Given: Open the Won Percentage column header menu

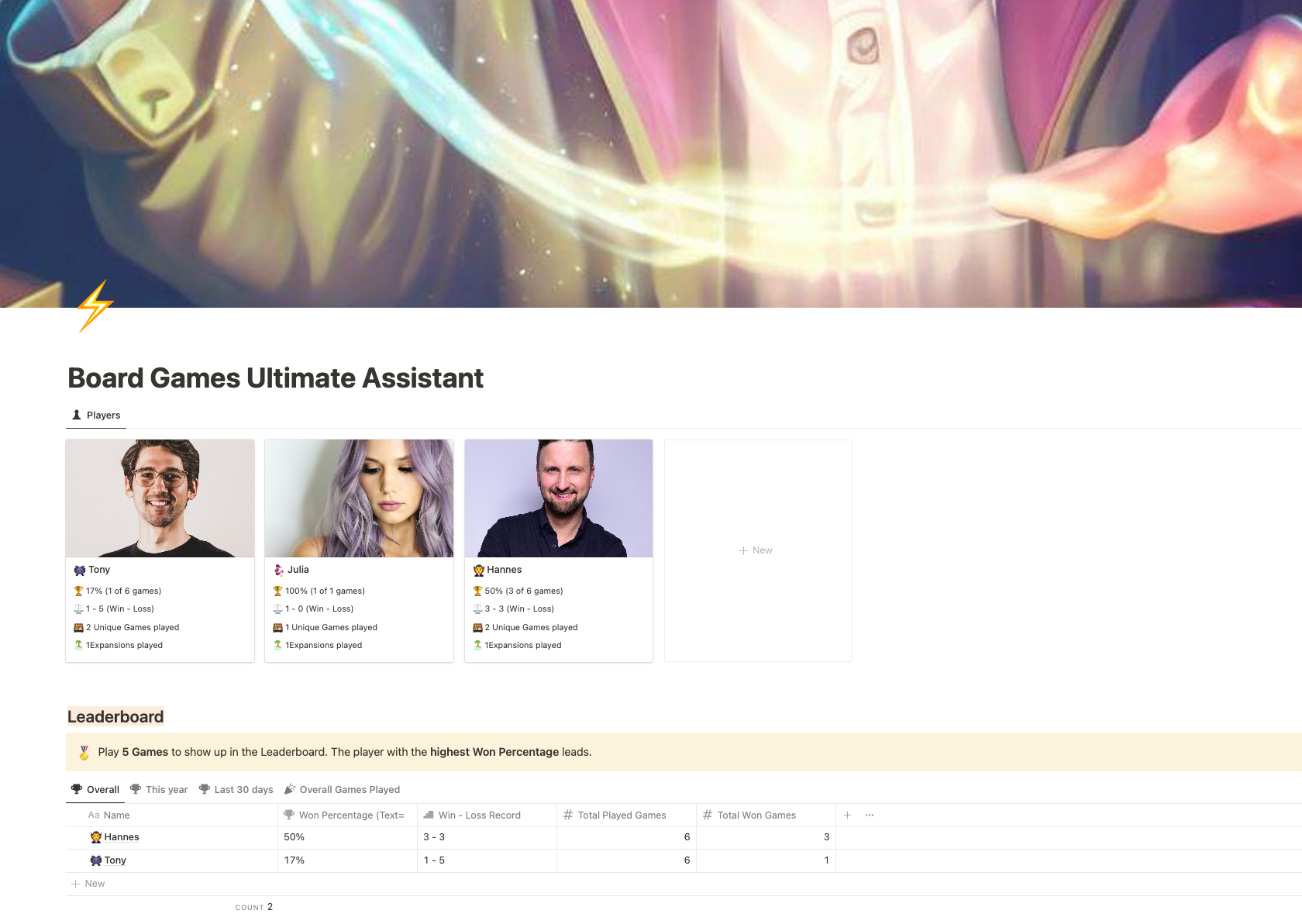Looking at the screenshot, I should [x=347, y=815].
